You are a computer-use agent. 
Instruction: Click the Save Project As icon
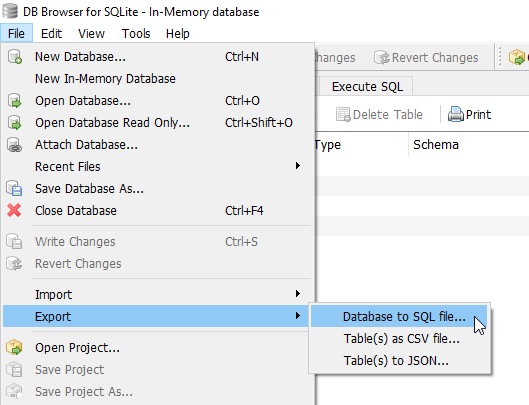click(x=15, y=392)
